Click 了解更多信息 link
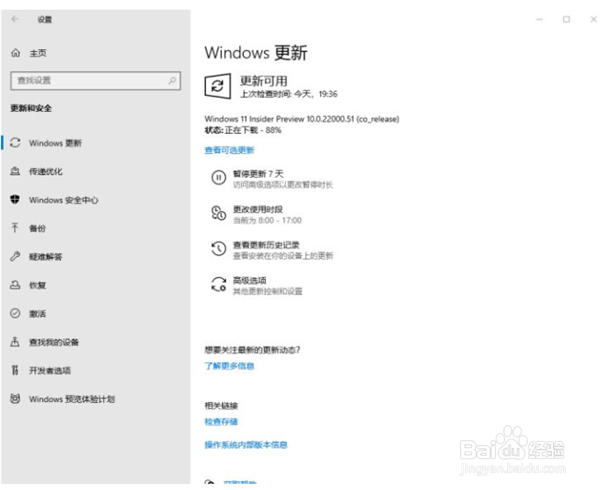 point(229,366)
